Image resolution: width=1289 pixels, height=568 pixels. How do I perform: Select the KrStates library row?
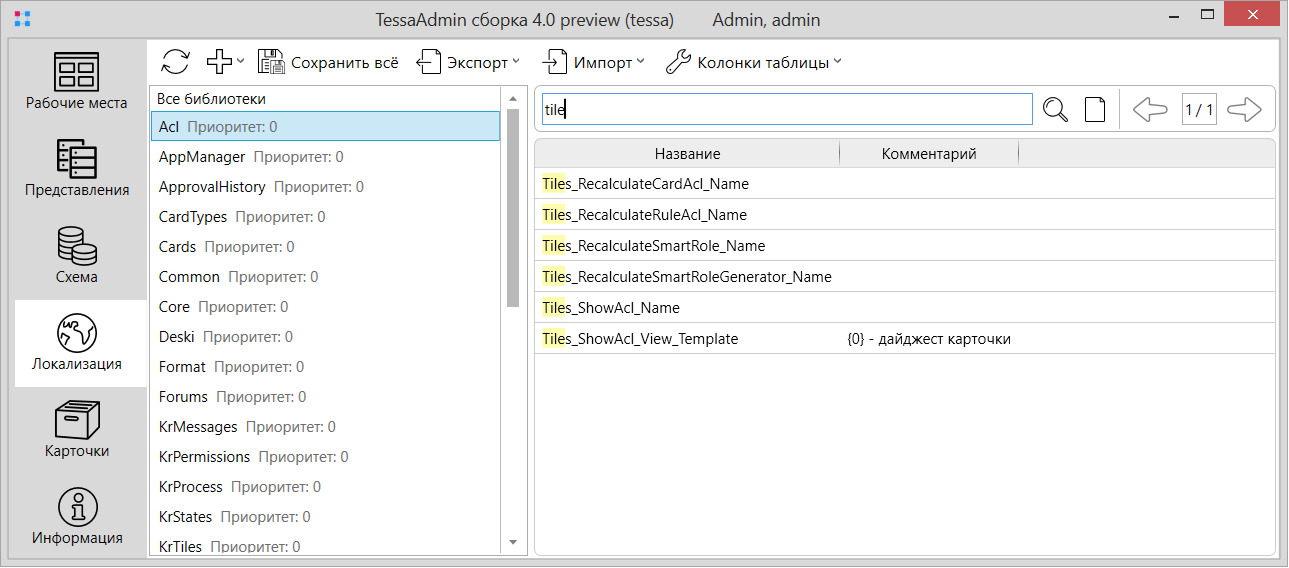coord(325,517)
